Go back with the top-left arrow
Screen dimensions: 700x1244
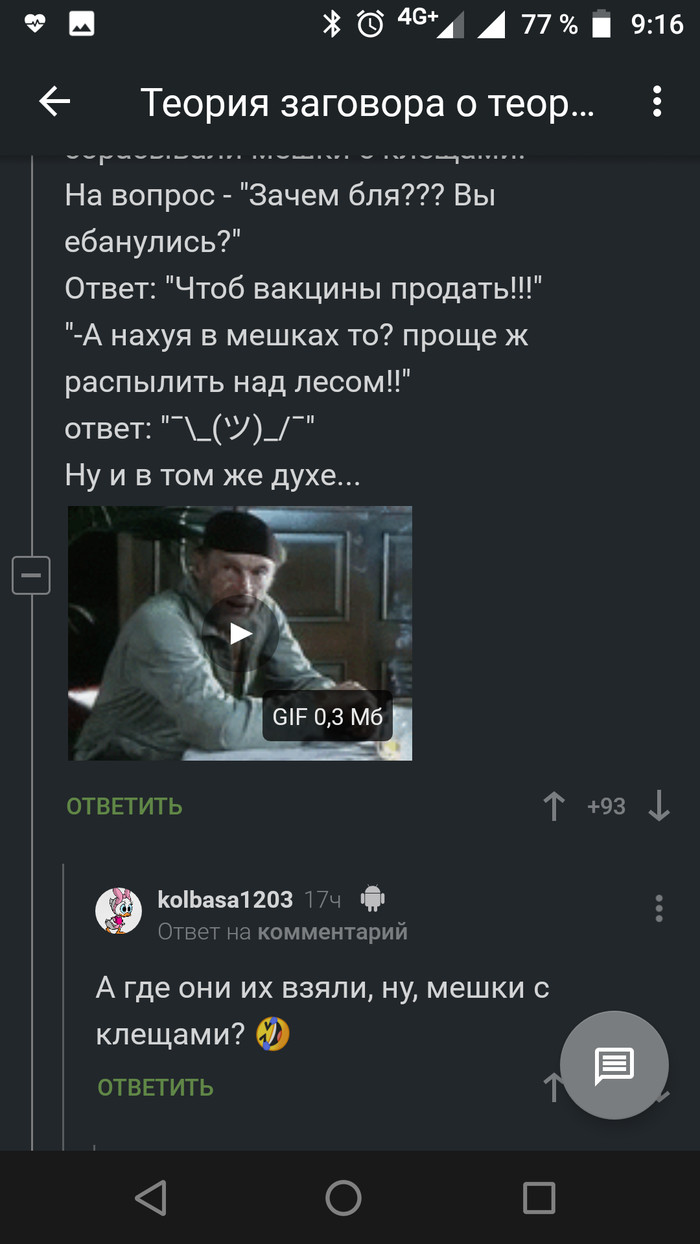coord(54,102)
